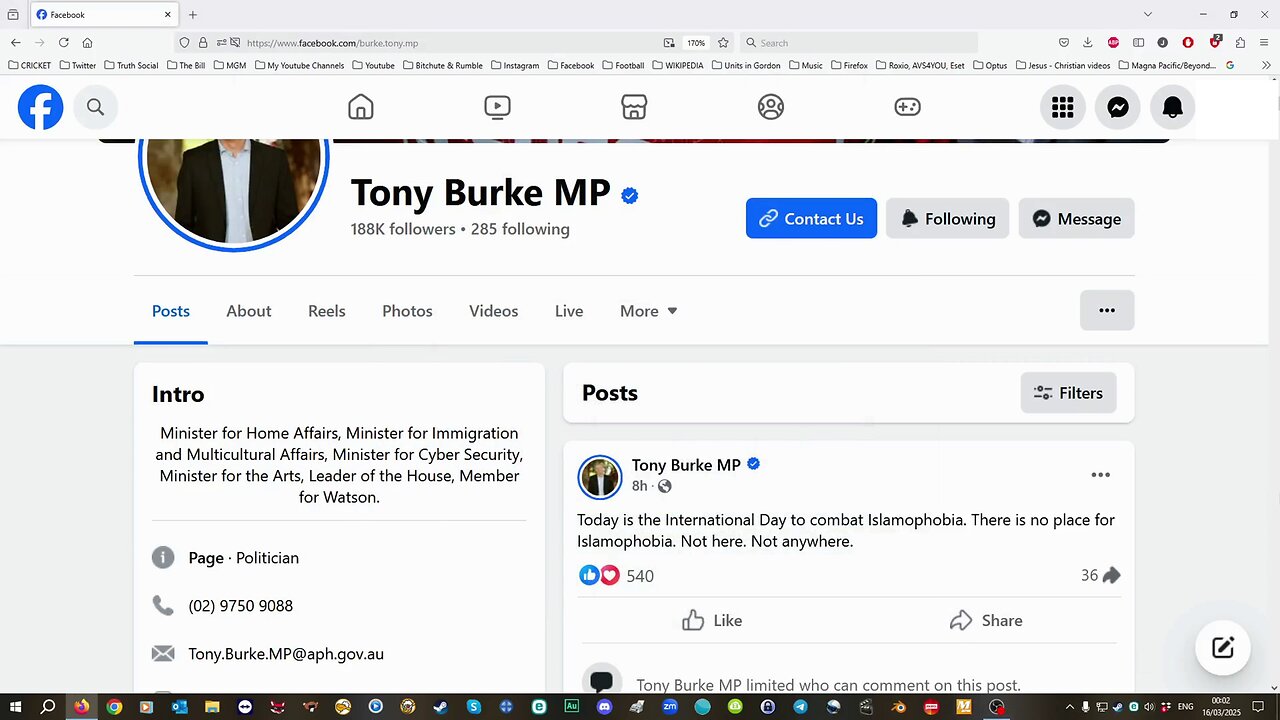This screenshot has width=1280, height=720.
Task: Open the taskbar clock showing 00:02
Action: pyautogui.click(x=1221, y=706)
